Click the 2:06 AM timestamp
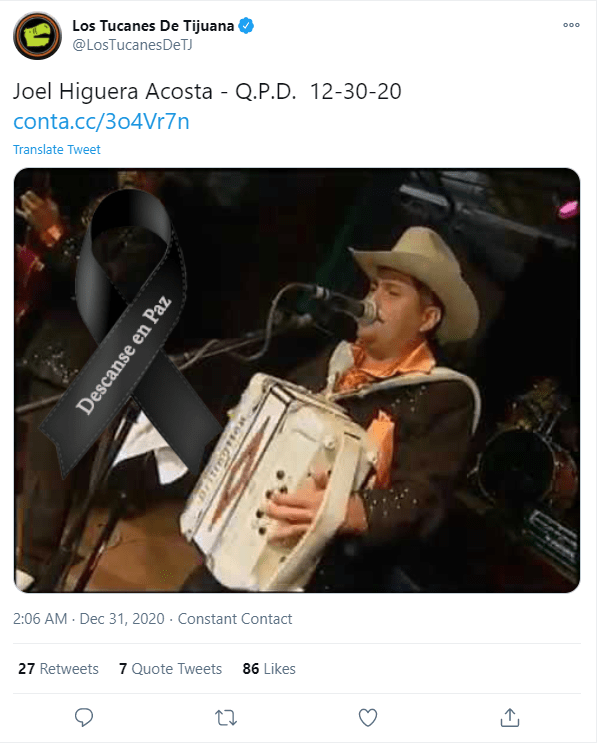 click(40, 619)
